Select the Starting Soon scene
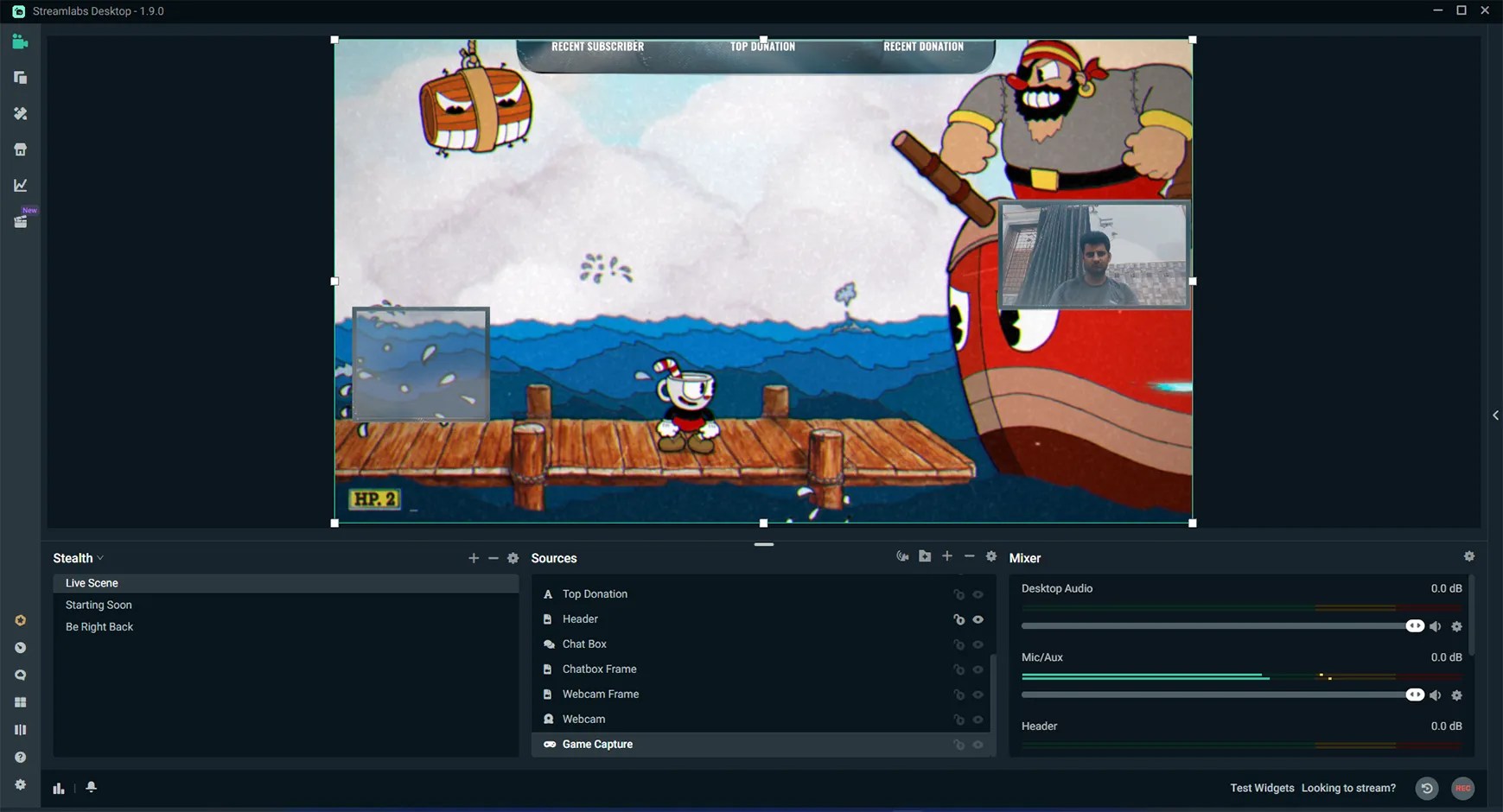Image resolution: width=1503 pixels, height=812 pixels. pyautogui.click(x=98, y=605)
